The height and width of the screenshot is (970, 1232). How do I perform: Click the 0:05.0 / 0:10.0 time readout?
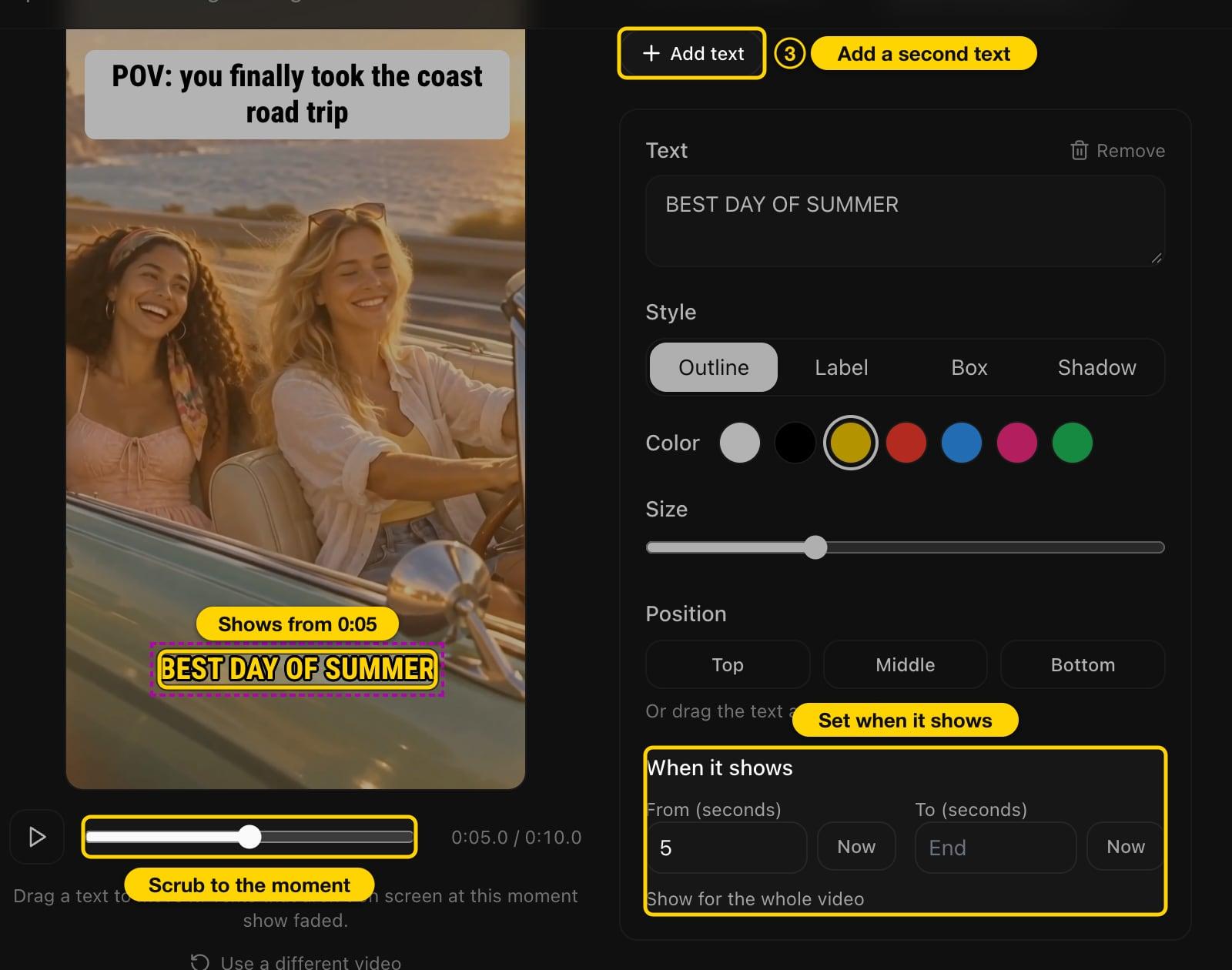(x=516, y=837)
